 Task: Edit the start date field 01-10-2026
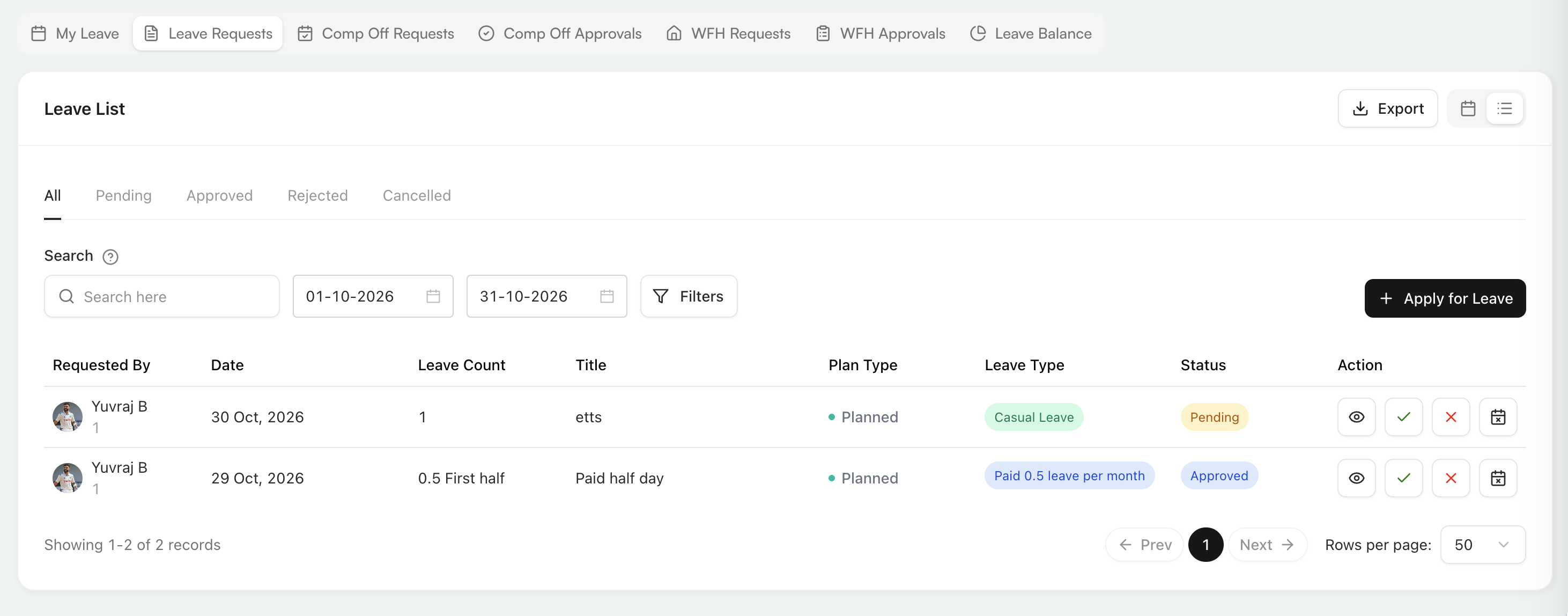(x=373, y=296)
